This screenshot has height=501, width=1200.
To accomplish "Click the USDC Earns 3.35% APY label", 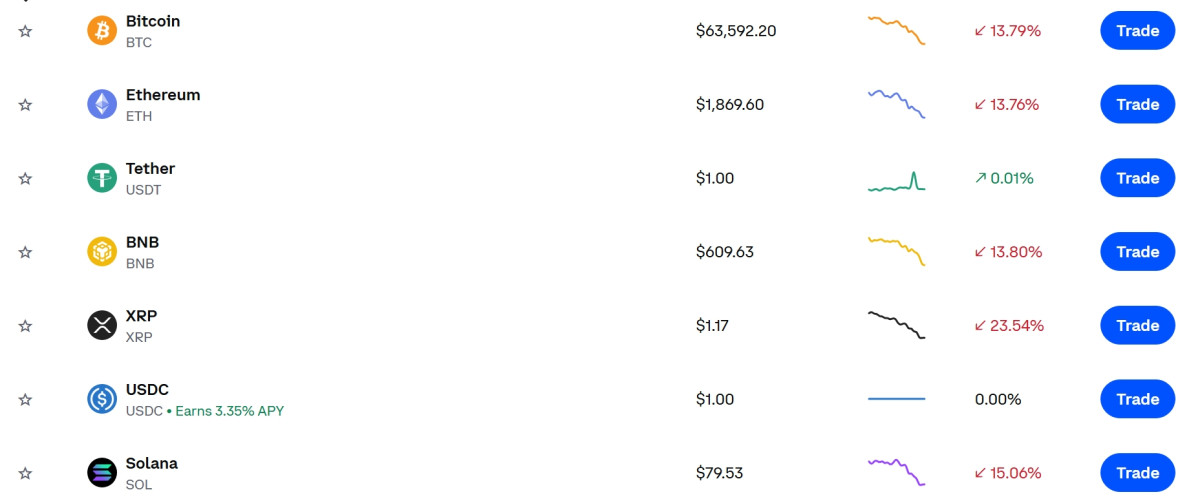I will [x=230, y=411].
